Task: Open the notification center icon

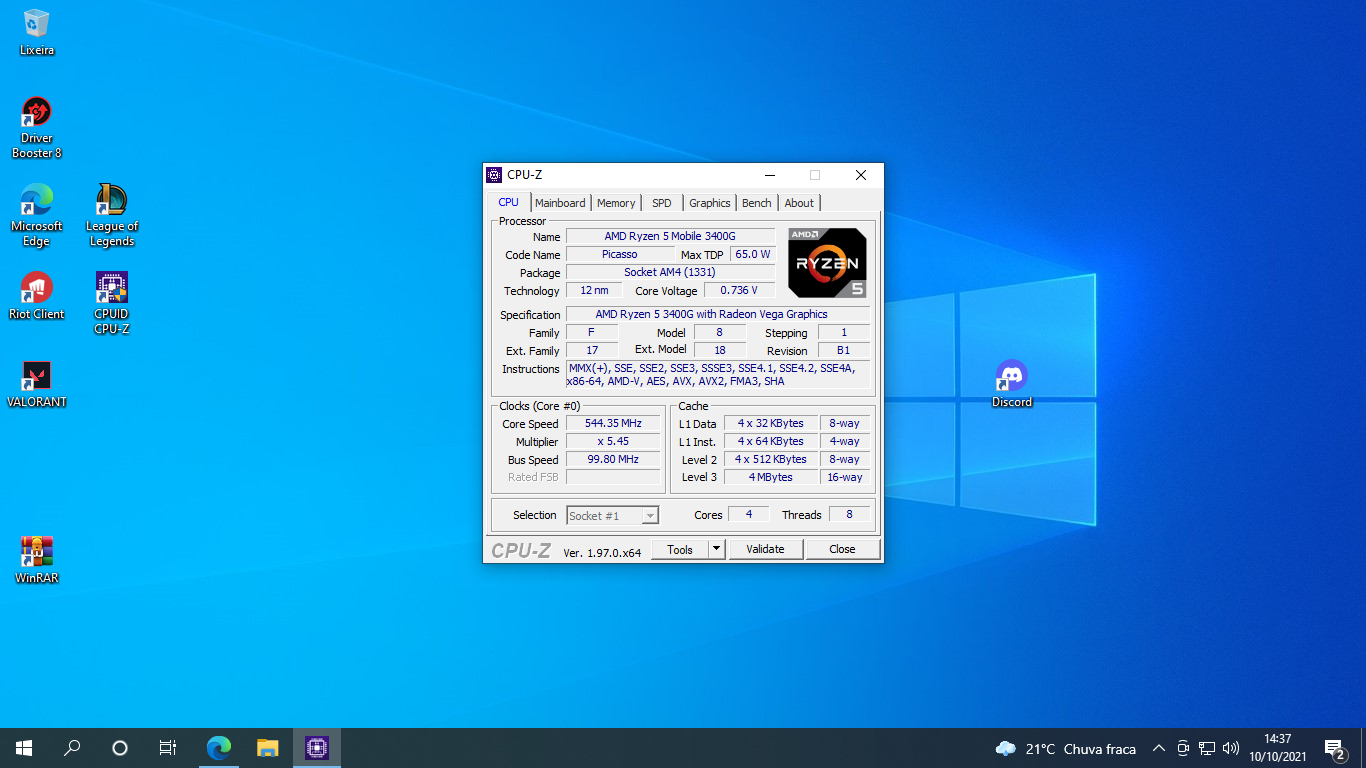Action: pyautogui.click(x=1334, y=748)
